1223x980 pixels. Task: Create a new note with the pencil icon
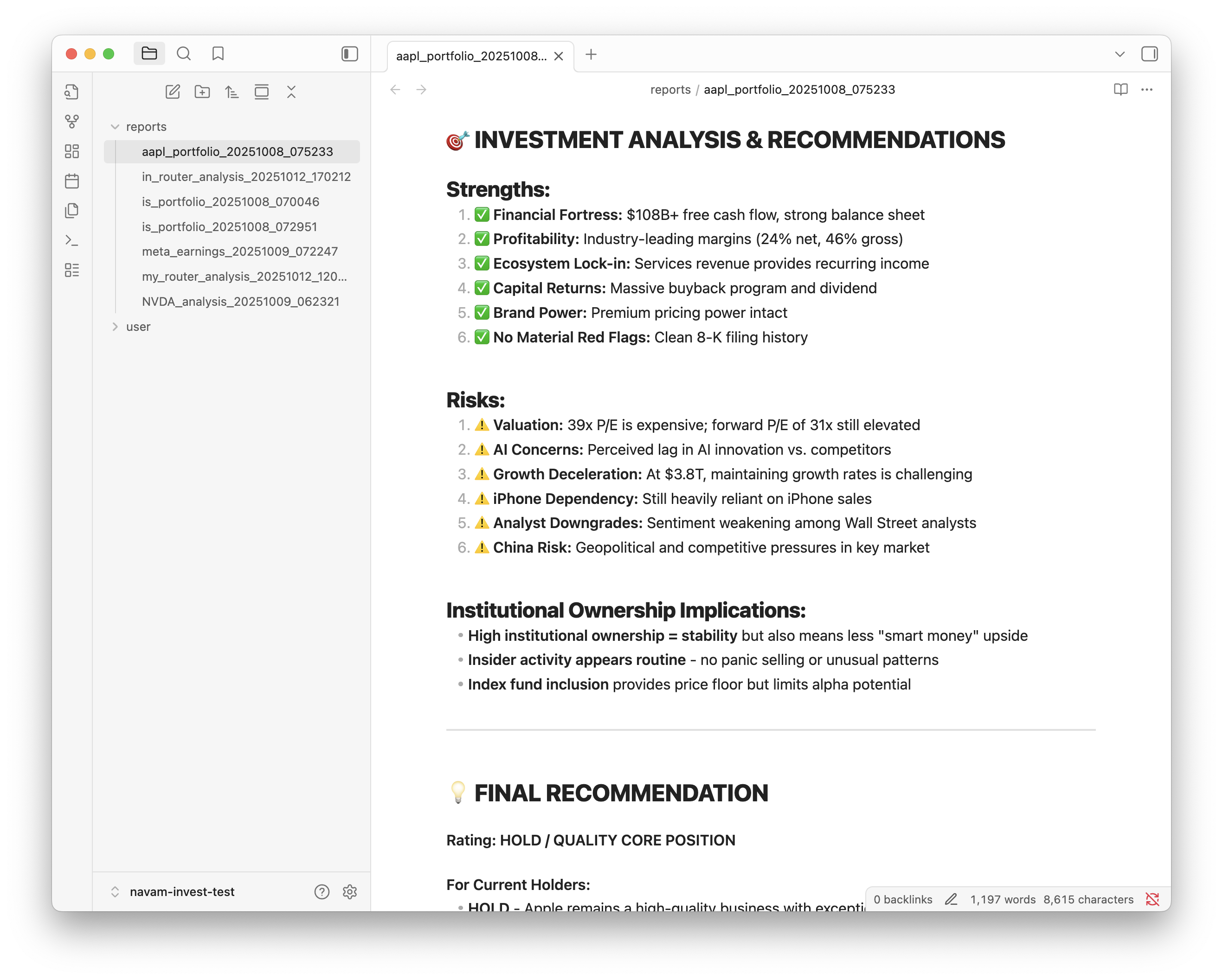pos(173,91)
